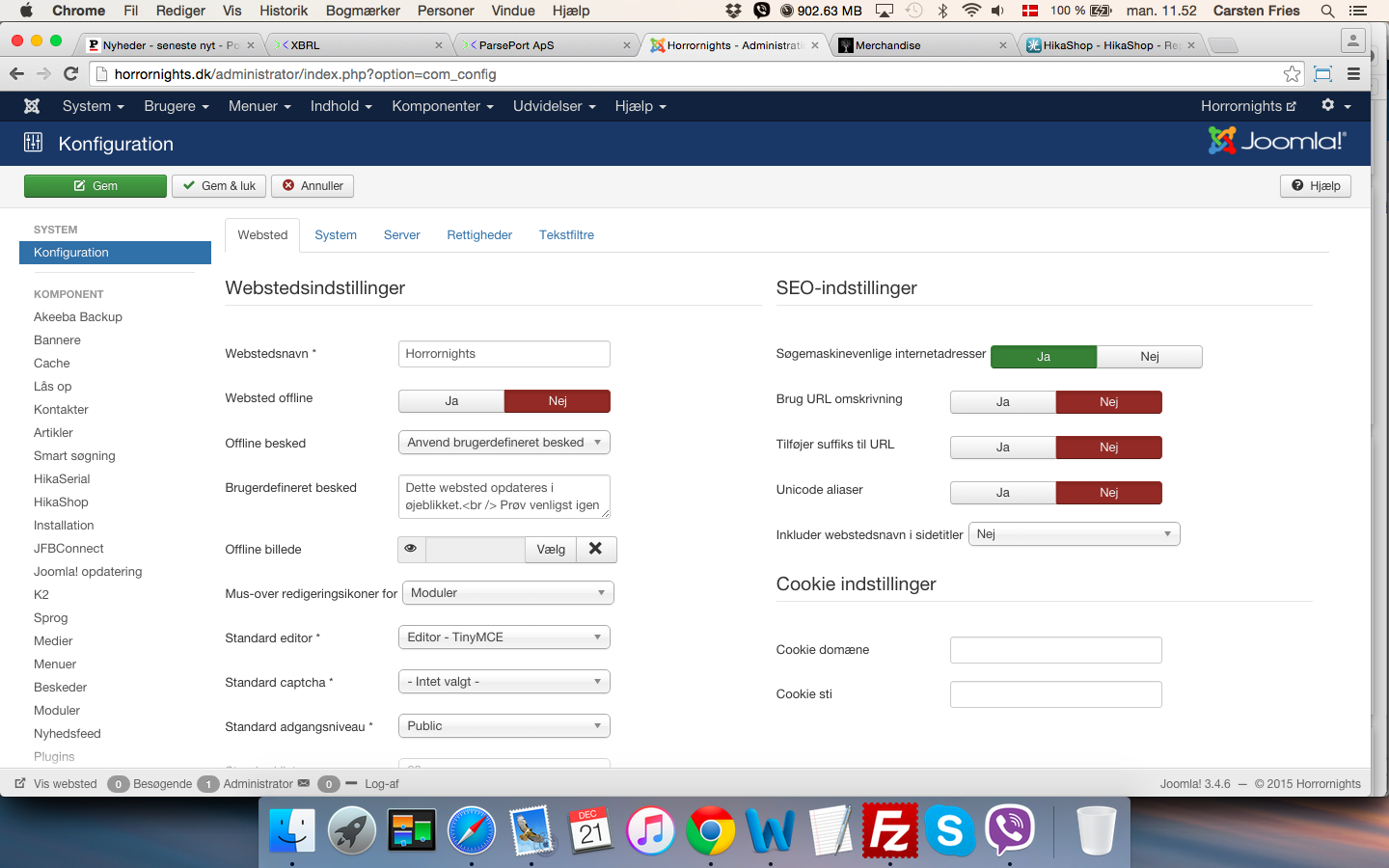Click the Annuller button
Image resolution: width=1389 pixels, height=868 pixels.
click(313, 186)
